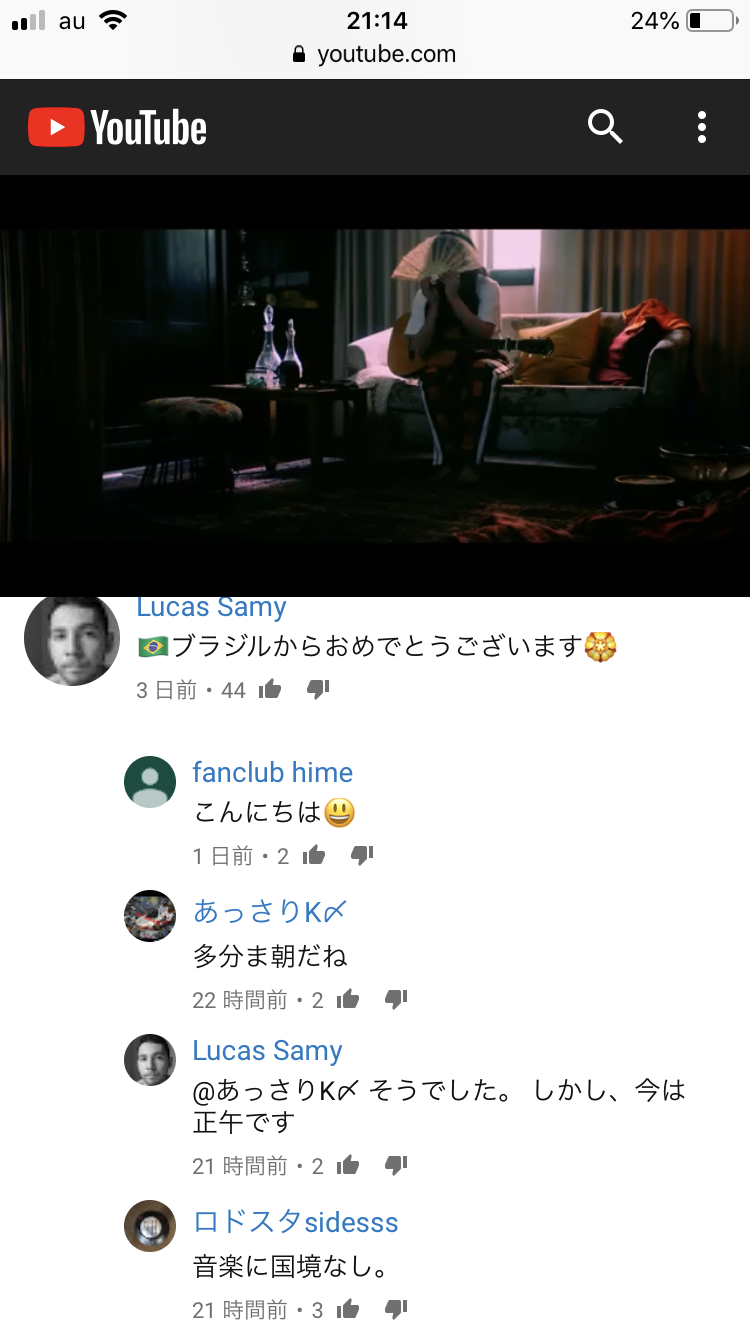Dislike Lucas Samy's top comment about Brazil
The height and width of the screenshot is (1334, 750).
[x=318, y=689]
